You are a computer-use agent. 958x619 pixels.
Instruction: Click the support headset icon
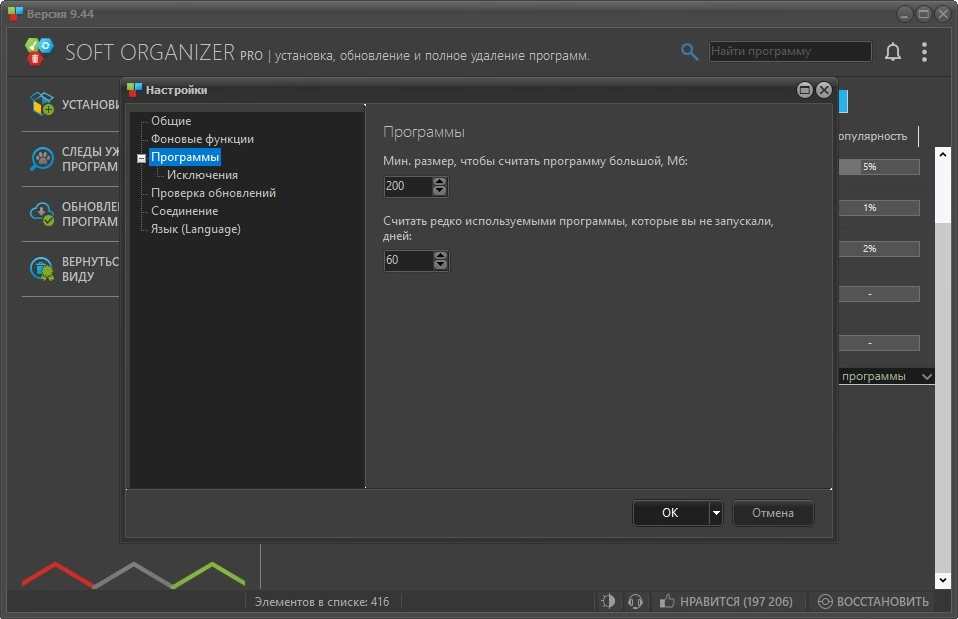coord(635,601)
